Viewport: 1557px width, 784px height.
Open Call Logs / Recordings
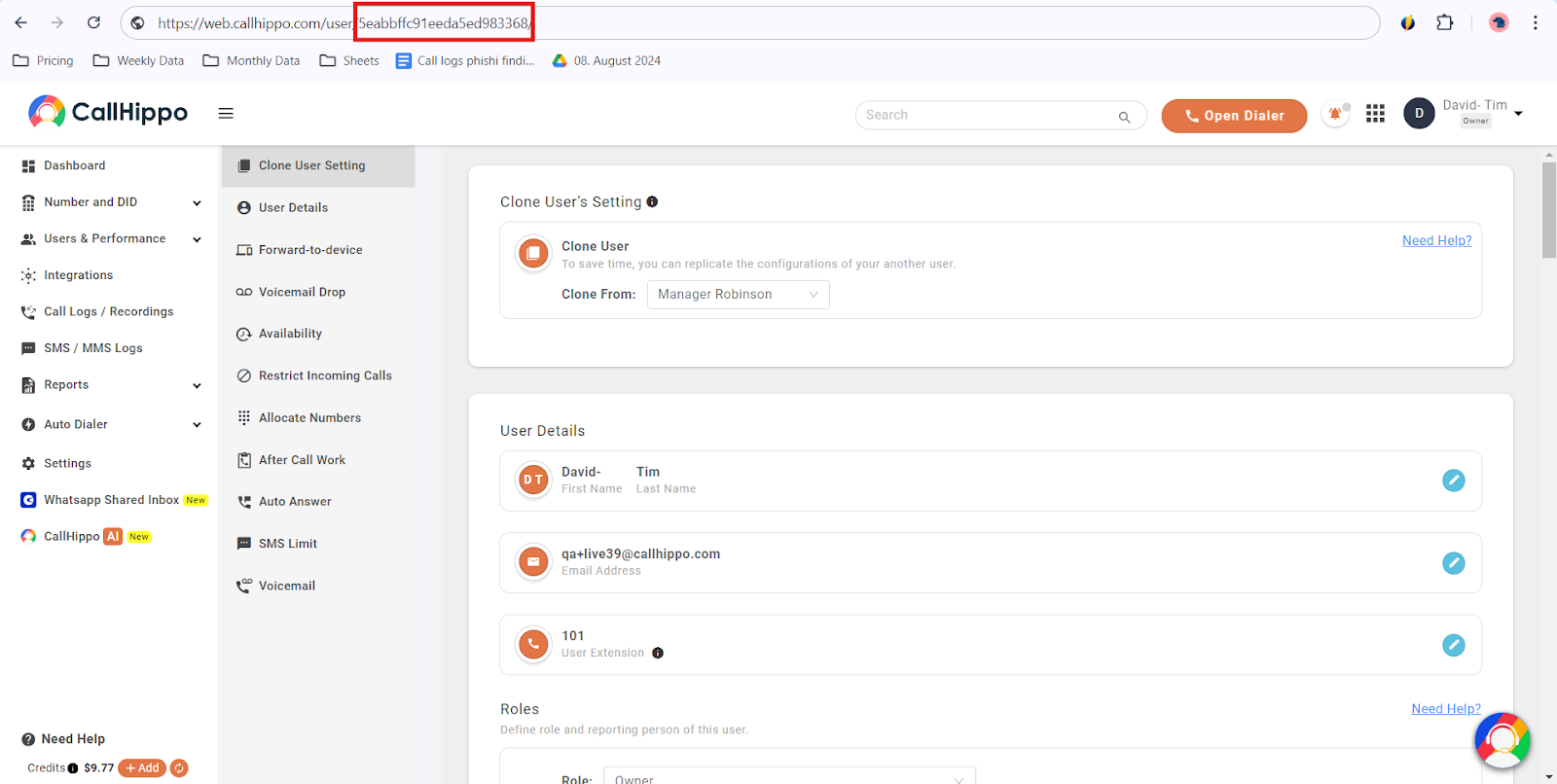[108, 312]
